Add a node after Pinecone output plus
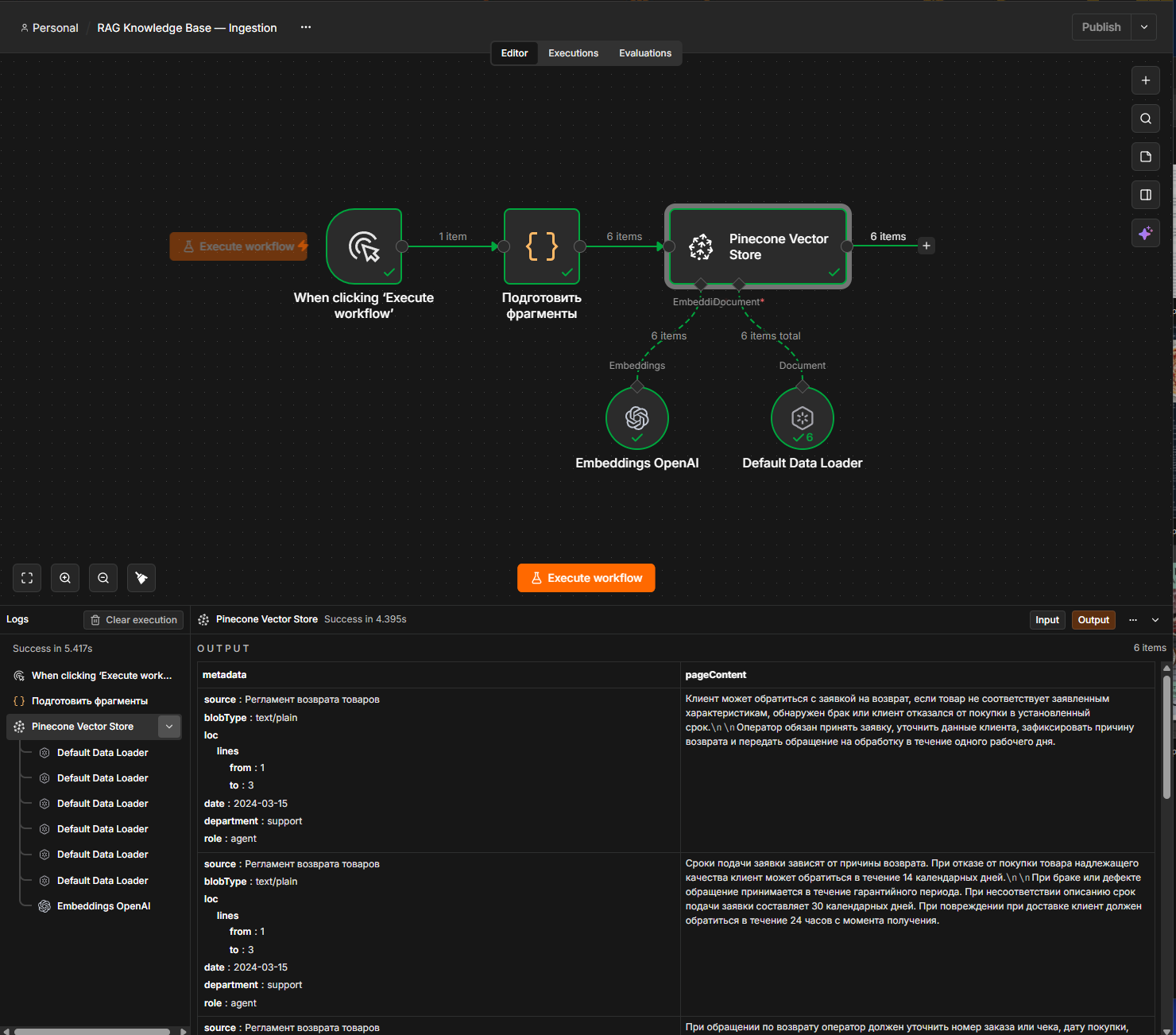 [926, 246]
